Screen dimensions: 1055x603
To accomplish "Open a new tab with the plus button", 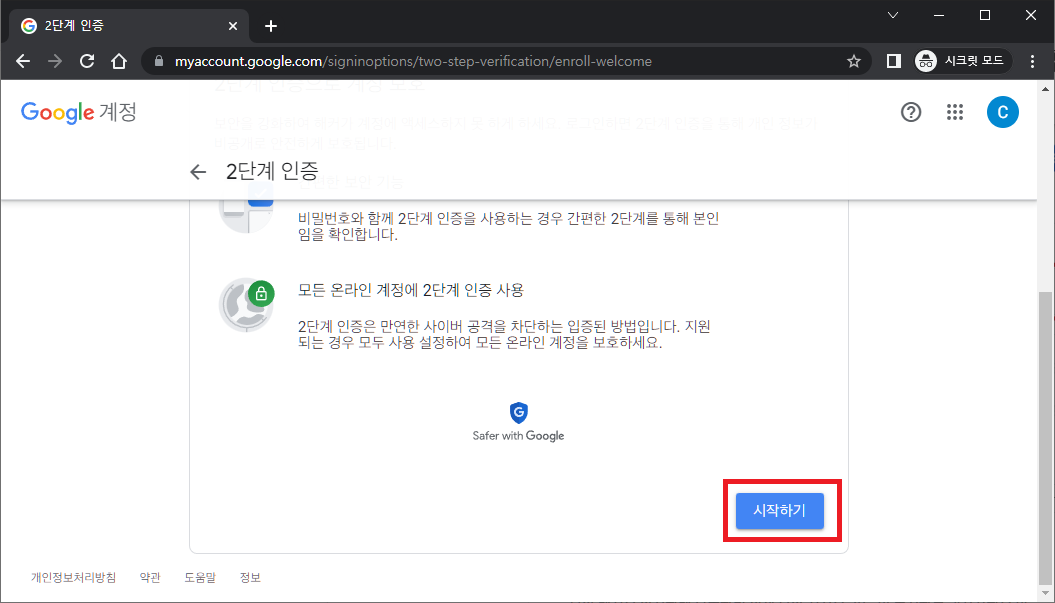I will point(270,26).
